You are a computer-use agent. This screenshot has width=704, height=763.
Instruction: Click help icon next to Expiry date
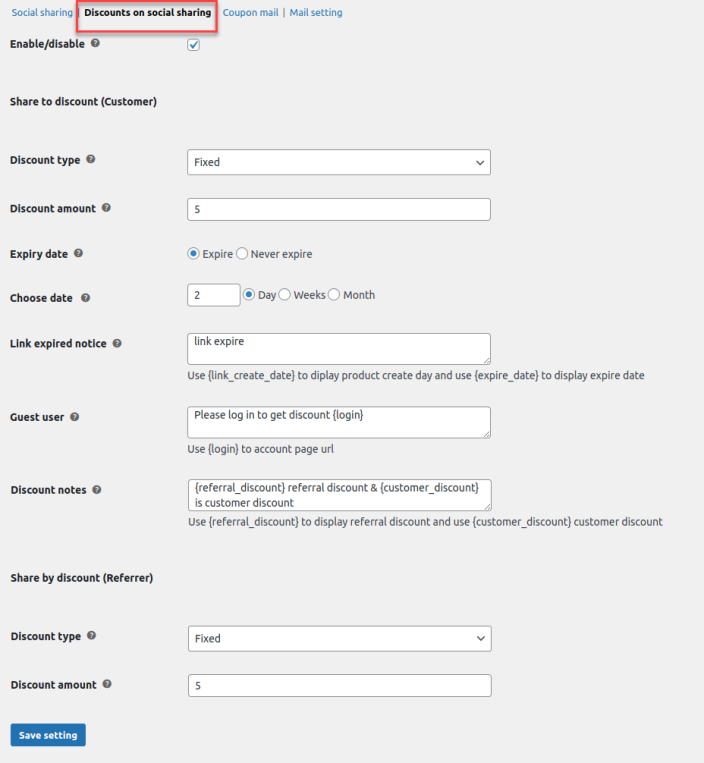tap(79, 254)
